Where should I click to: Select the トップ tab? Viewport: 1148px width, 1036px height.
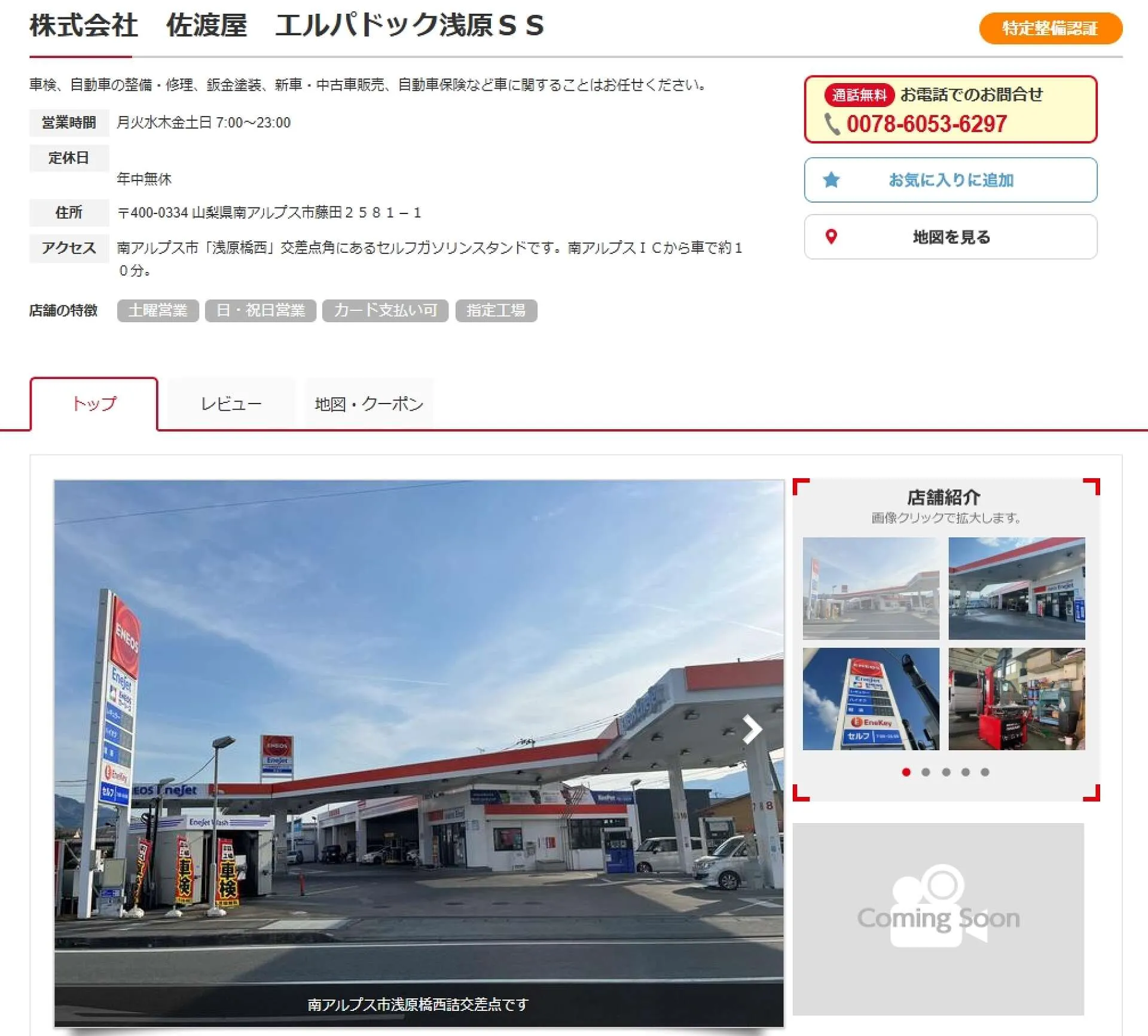point(94,404)
